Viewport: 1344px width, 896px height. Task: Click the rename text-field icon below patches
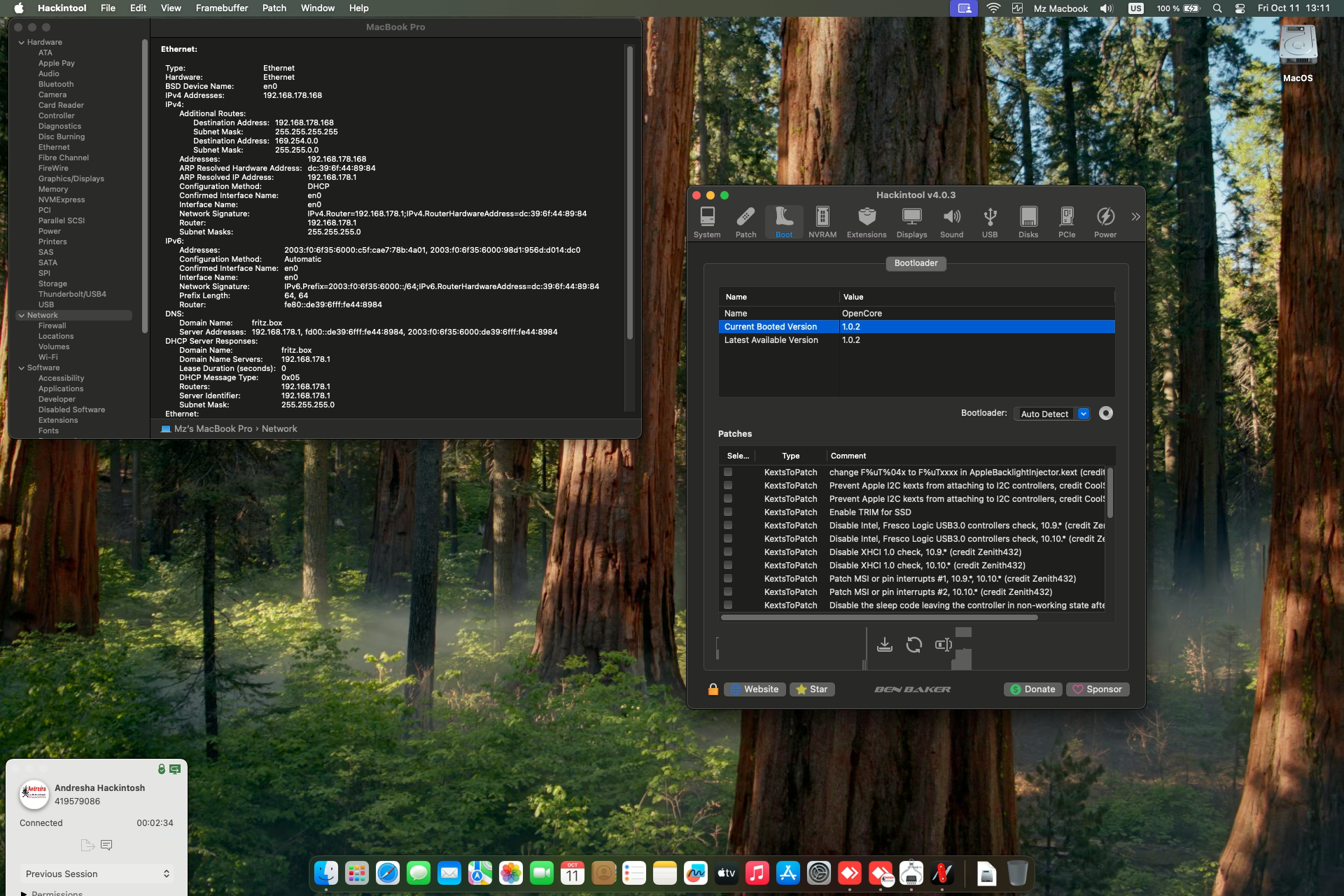(944, 645)
